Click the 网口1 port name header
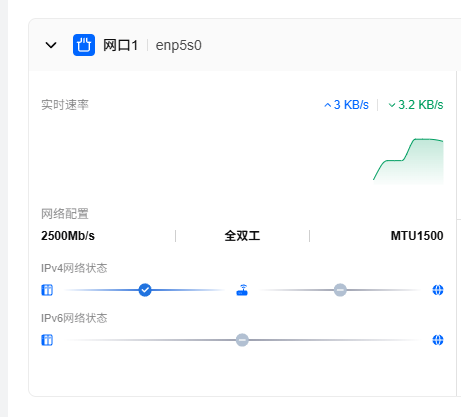This screenshot has width=461, height=417. [120, 45]
